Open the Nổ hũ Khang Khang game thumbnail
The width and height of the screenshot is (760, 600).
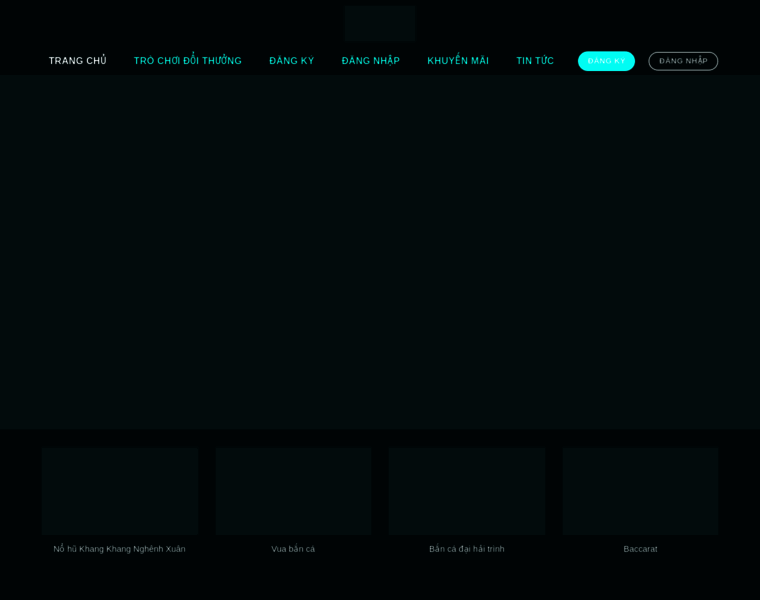[120, 491]
